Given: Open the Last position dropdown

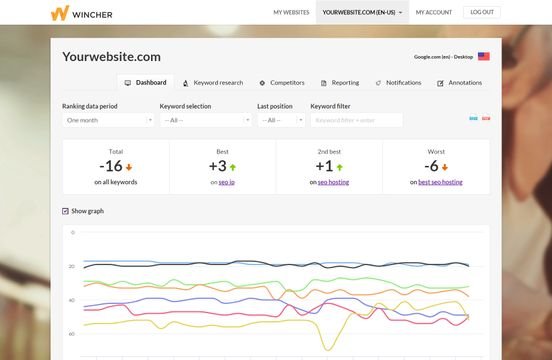Looking at the screenshot, I should point(281,120).
